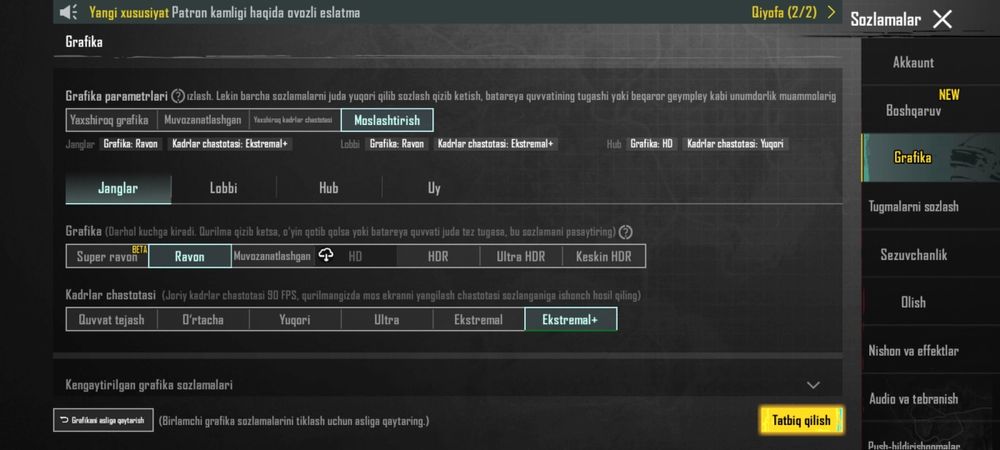This screenshot has width=1000, height=450.
Task: Switch to the Hub tab
Action: (329, 188)
